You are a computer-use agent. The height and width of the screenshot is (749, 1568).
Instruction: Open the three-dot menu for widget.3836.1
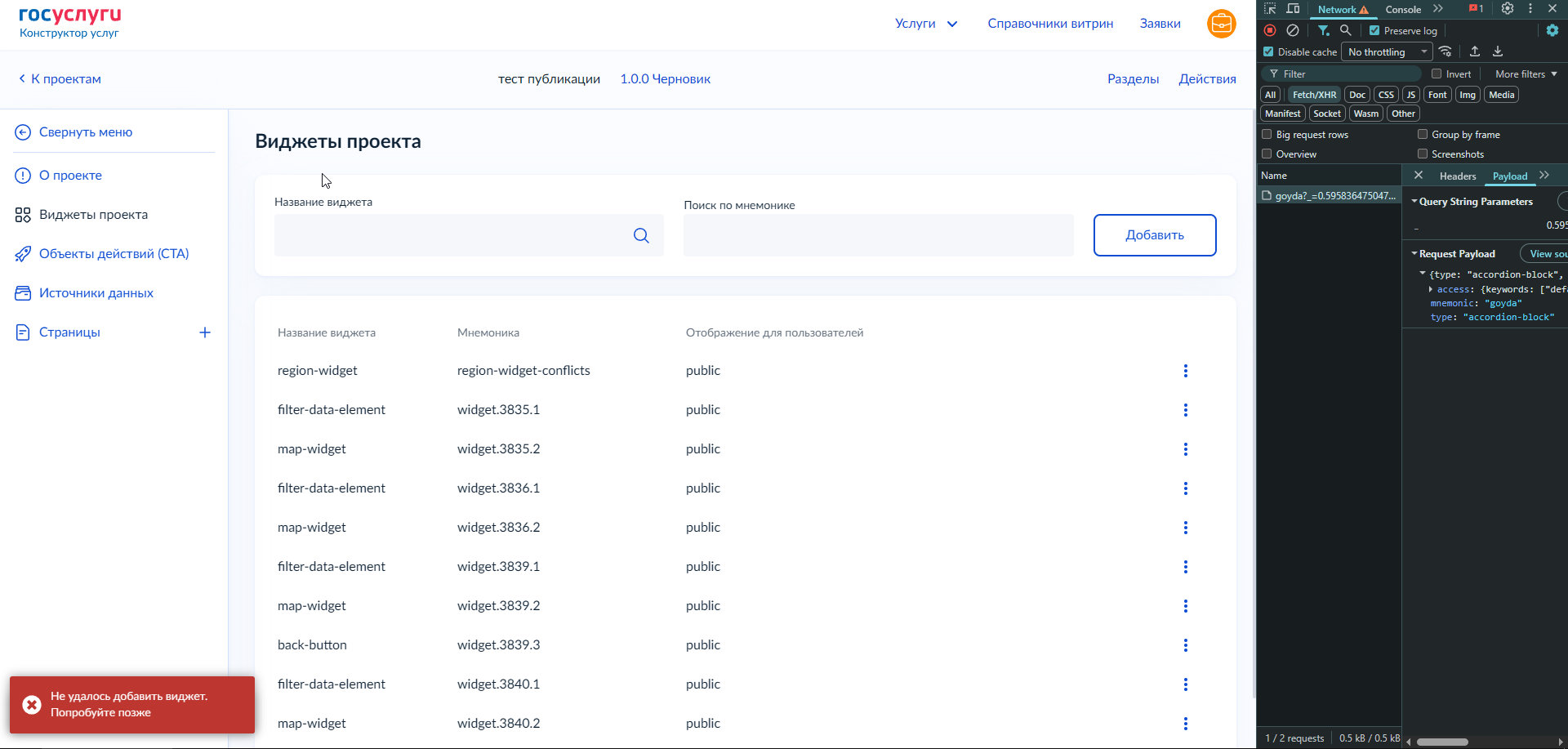coord(1186,488)
